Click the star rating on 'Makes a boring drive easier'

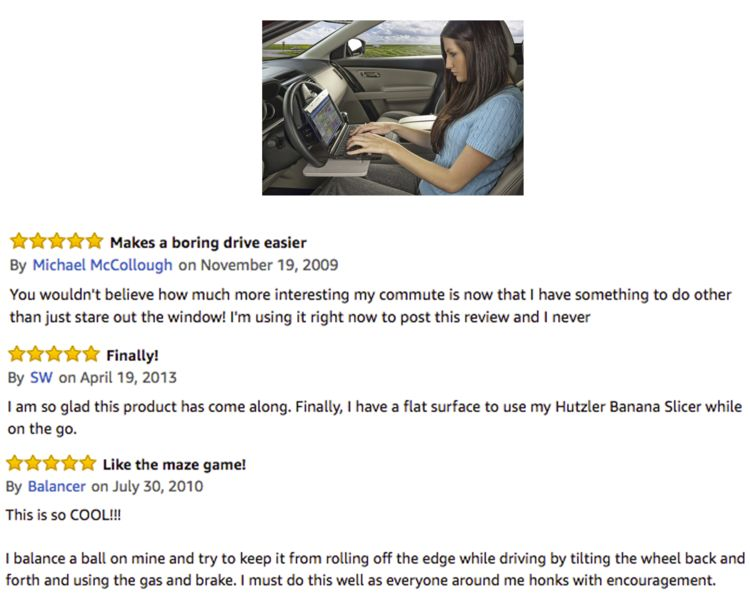(56, 241)
